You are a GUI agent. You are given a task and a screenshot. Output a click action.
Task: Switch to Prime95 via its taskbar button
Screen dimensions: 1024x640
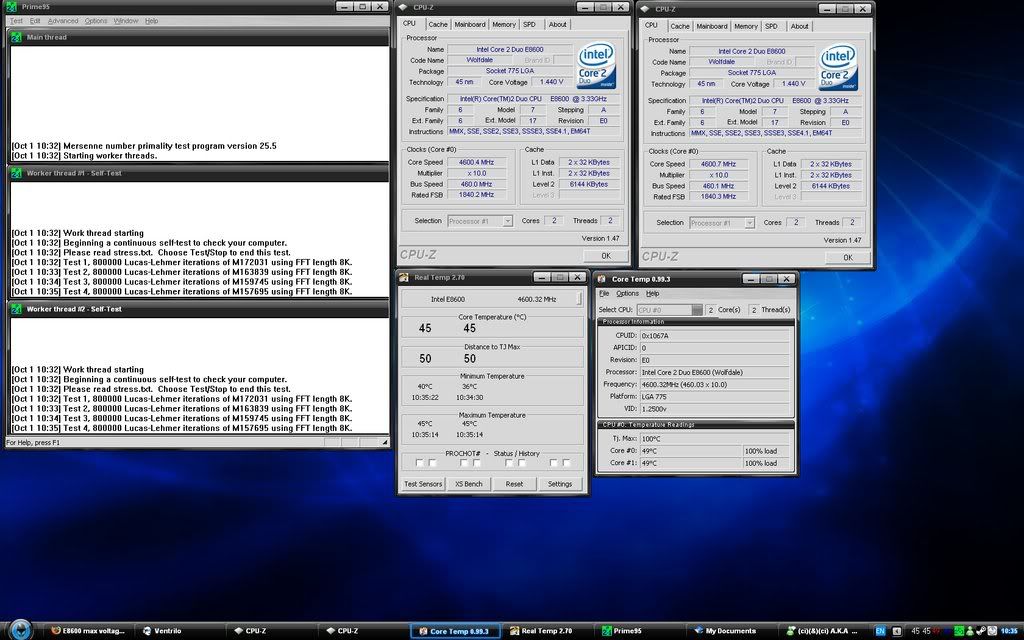pyautogui.click(x=621, y=631)
